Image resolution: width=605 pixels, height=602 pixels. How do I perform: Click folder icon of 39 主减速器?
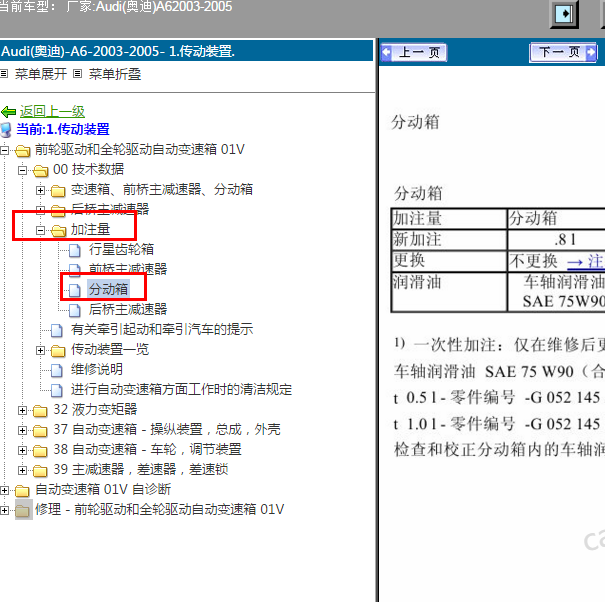[41, 471]
